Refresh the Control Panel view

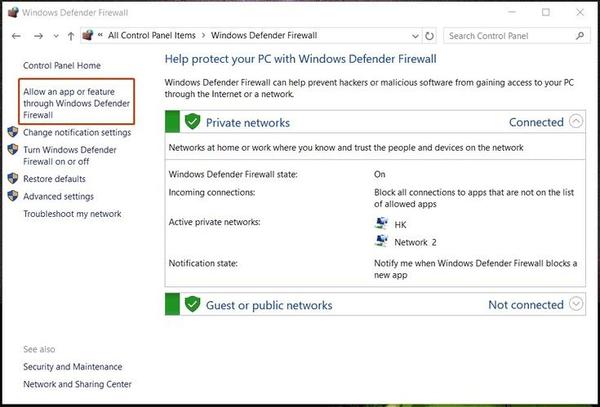tap(428, 36)
